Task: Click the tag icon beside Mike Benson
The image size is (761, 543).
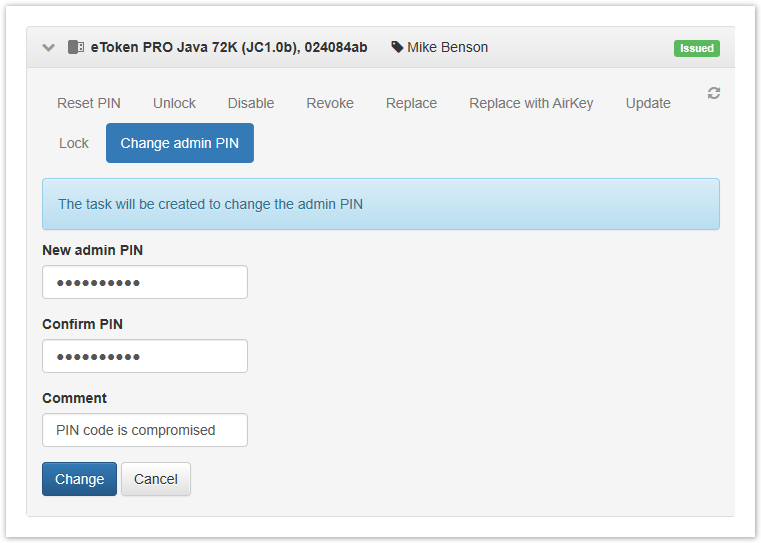Action: [397, 47]
